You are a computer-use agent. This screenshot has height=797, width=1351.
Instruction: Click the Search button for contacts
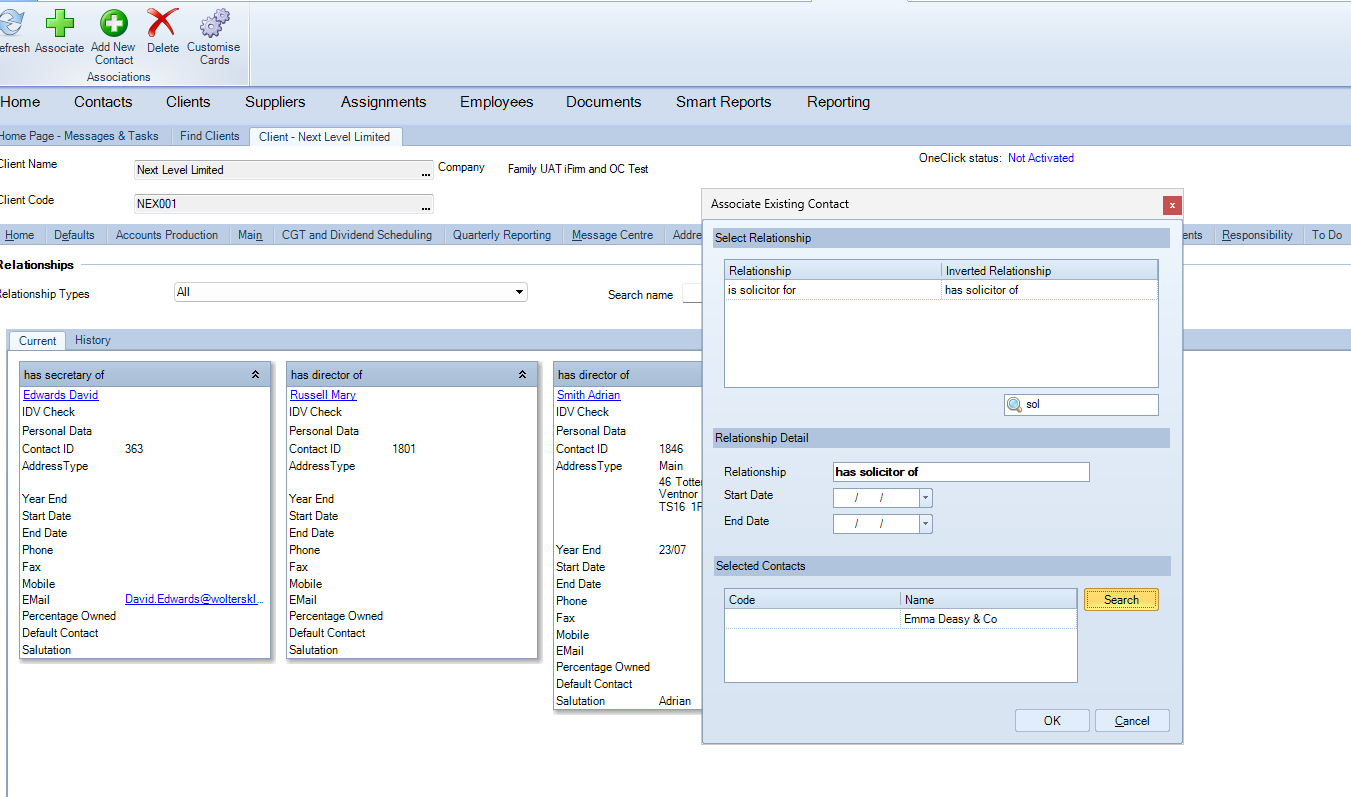1121,600
